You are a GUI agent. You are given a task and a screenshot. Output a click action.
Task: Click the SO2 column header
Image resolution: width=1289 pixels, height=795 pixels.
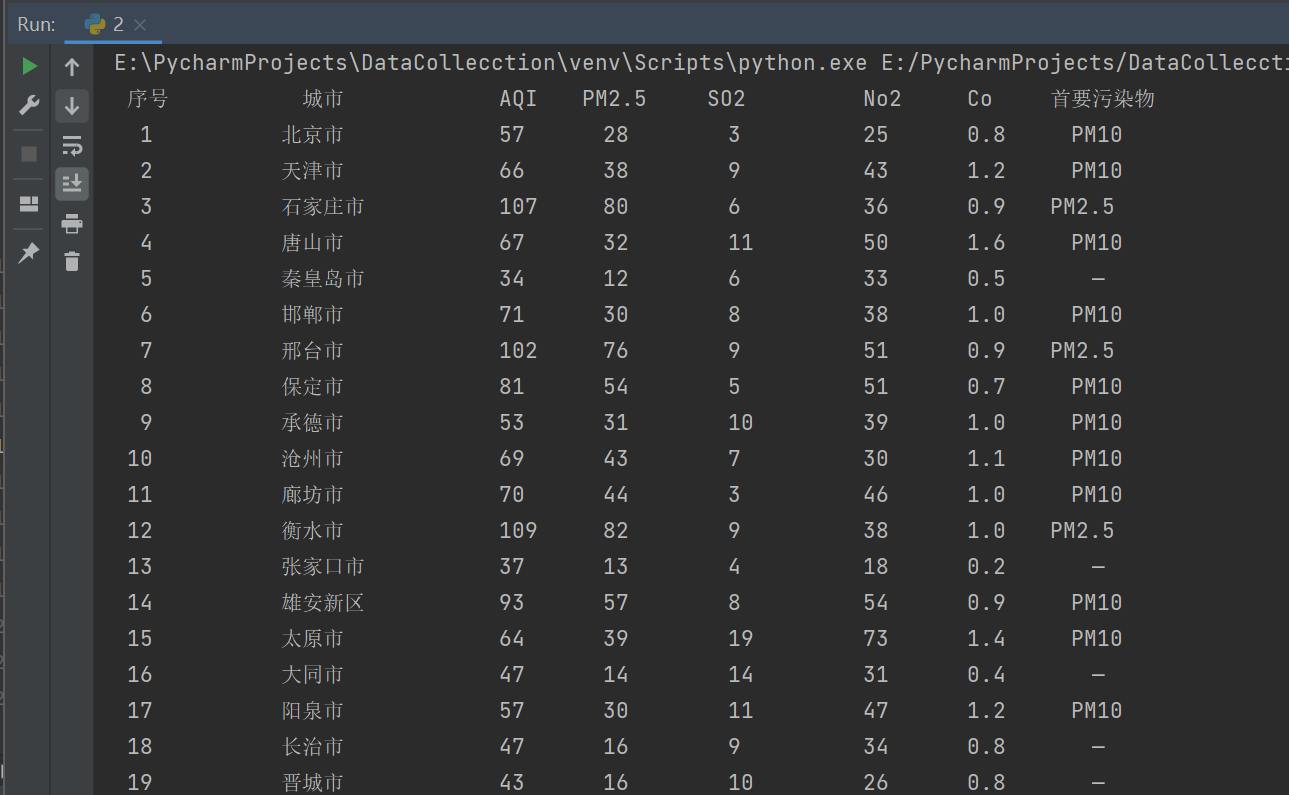pos(726,99)
